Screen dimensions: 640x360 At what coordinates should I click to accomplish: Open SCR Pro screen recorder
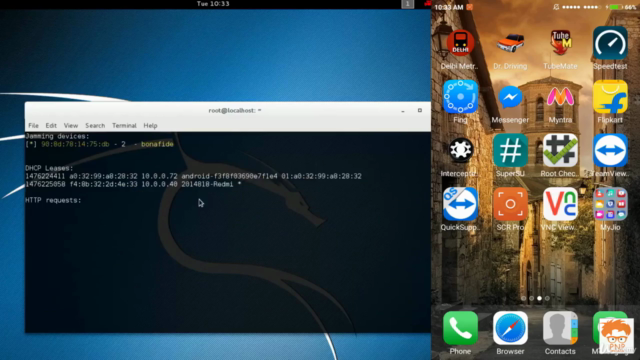click(510, 204)
